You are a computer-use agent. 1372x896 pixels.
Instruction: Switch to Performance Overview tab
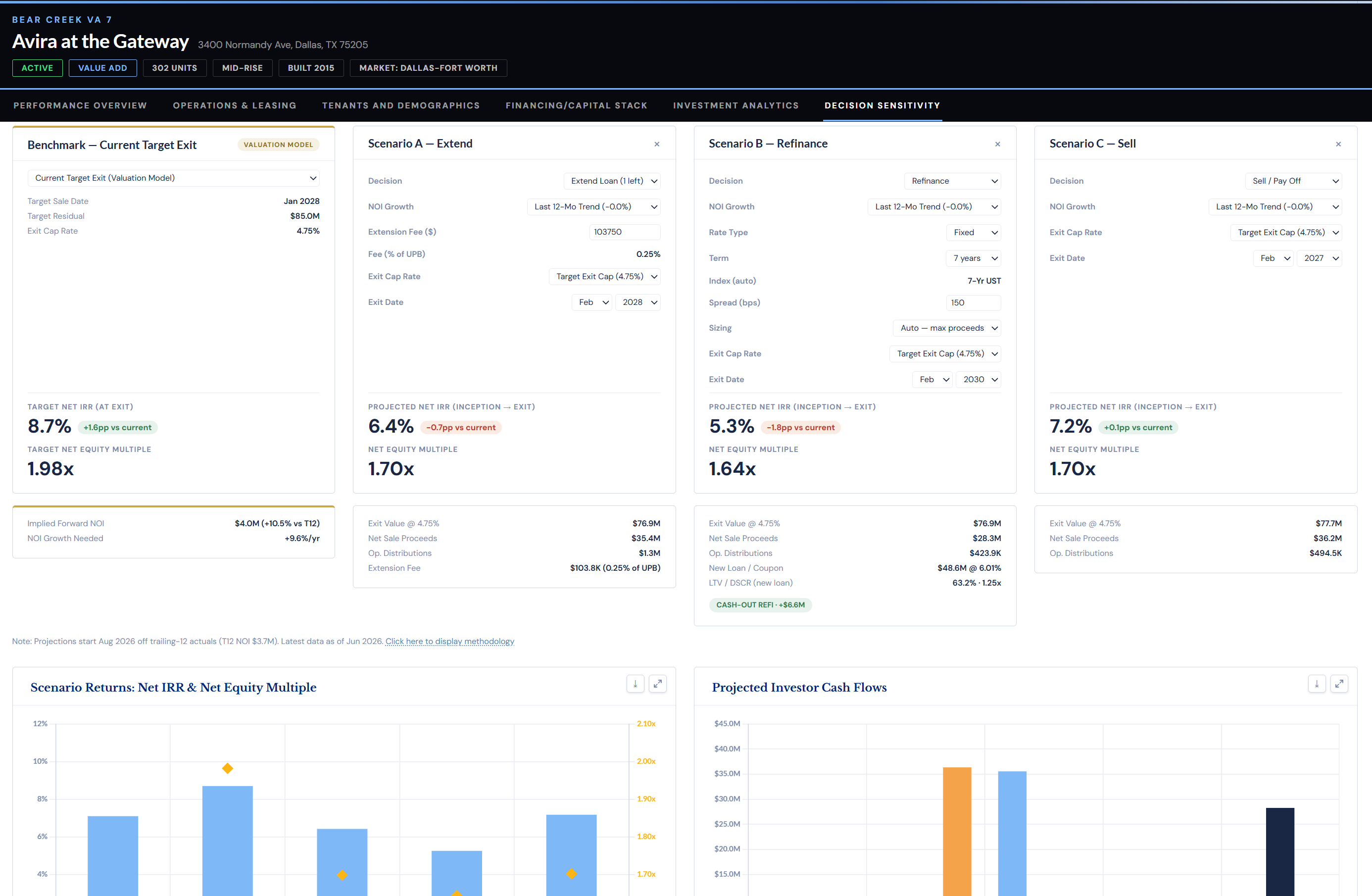coord(80,105)
